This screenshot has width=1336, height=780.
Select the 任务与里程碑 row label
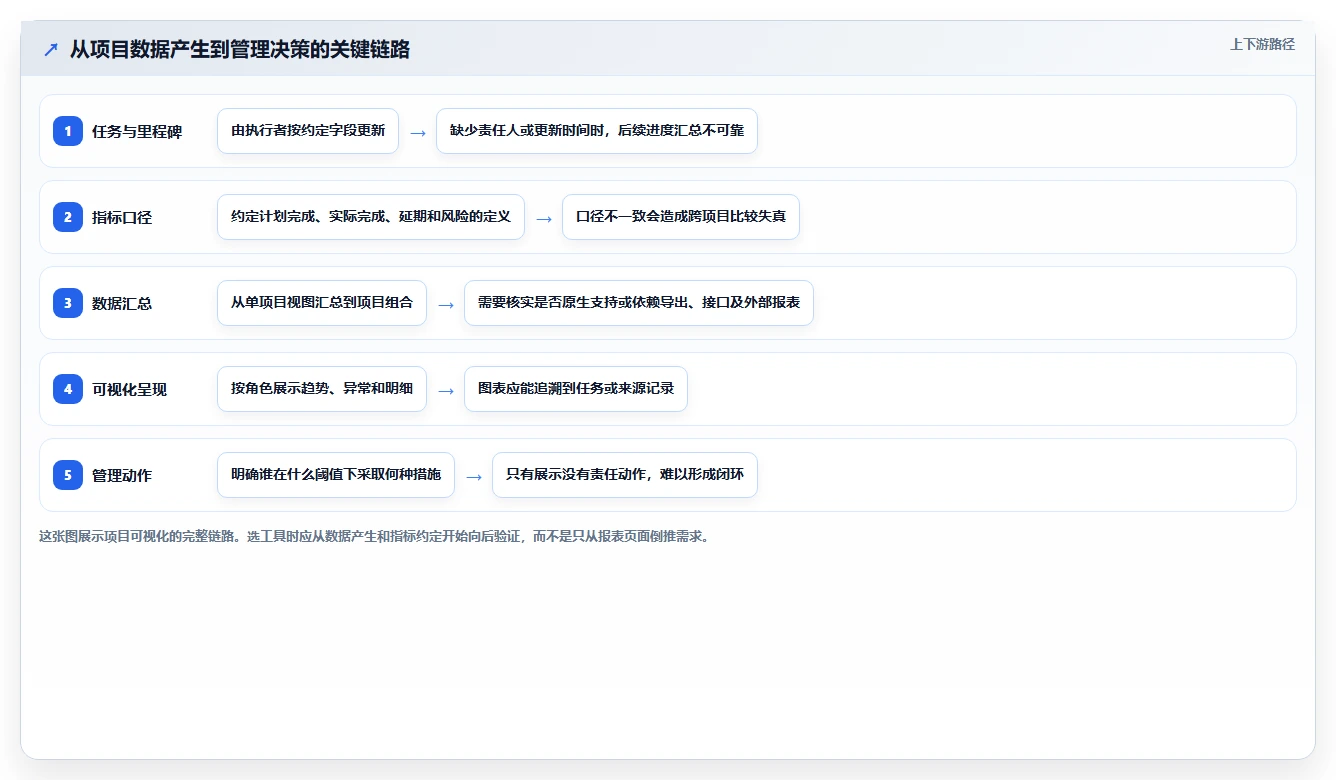click(137, 131)
